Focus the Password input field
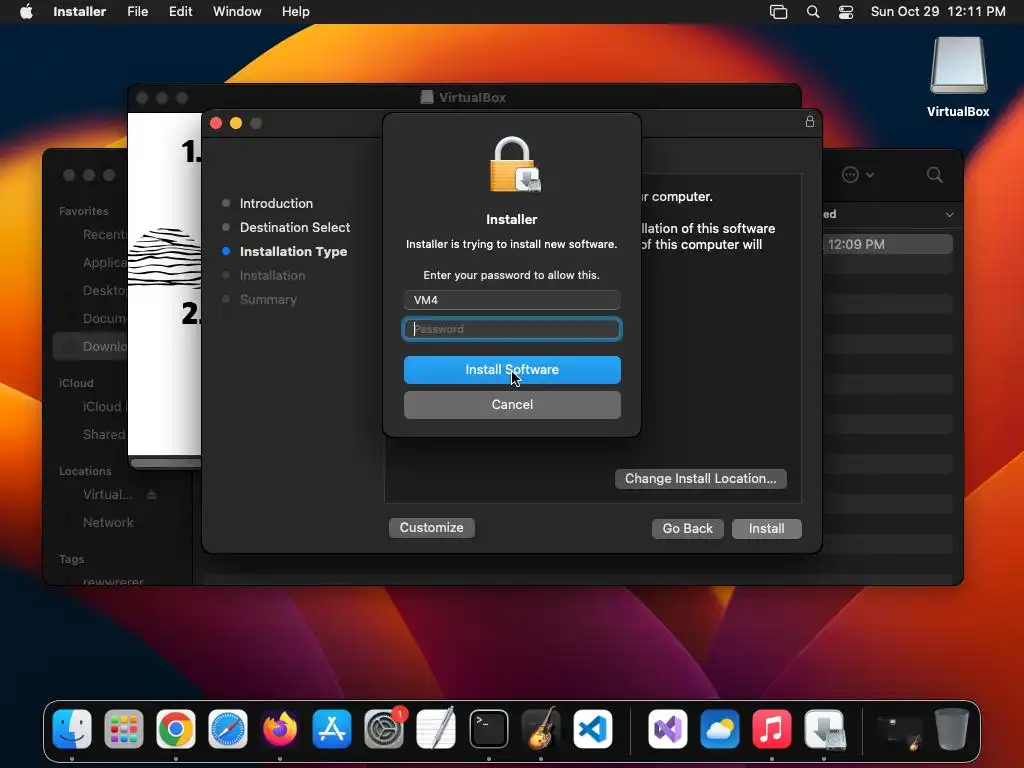 click(x=512, y=329)
